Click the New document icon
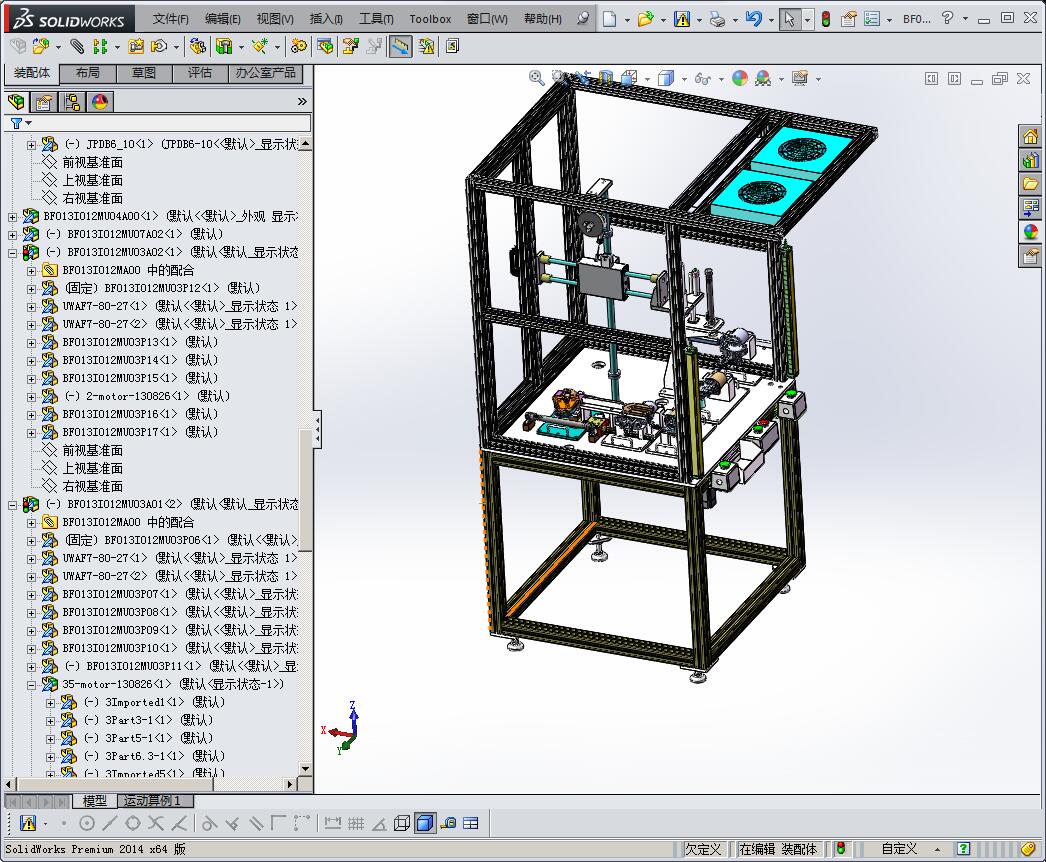 (609, 19)
